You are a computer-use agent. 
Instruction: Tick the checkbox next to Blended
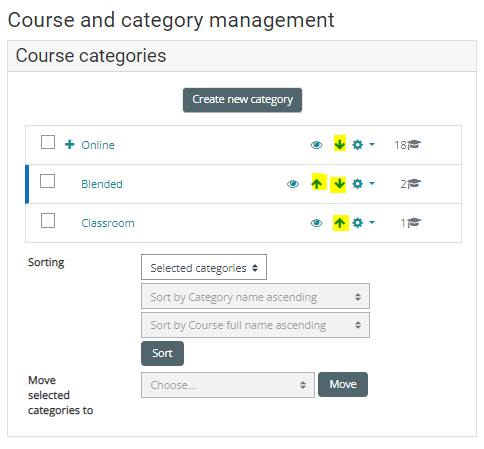47,181
